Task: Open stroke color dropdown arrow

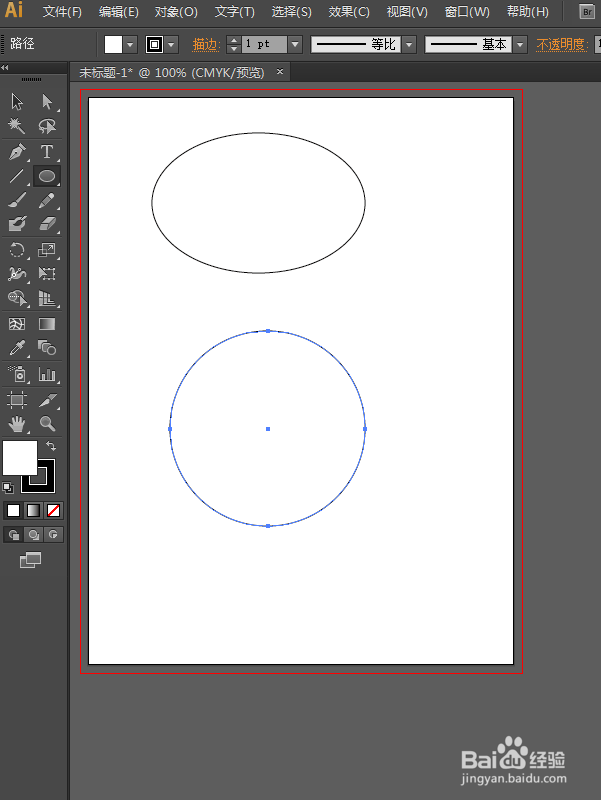Action: coord(171,44)
